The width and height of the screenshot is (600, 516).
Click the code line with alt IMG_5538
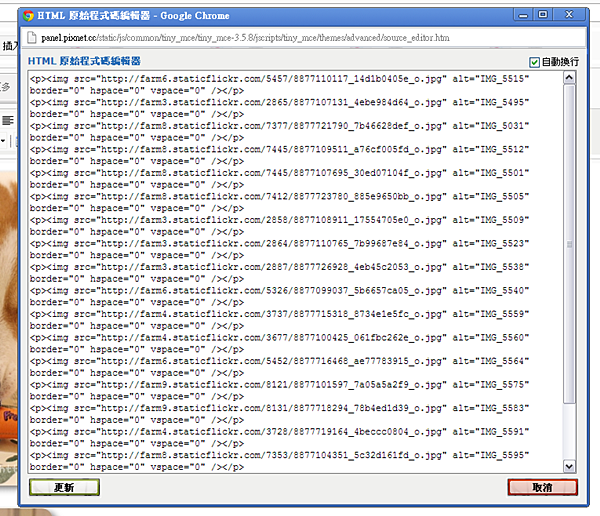pyautogui.click(x=279, y=267)
